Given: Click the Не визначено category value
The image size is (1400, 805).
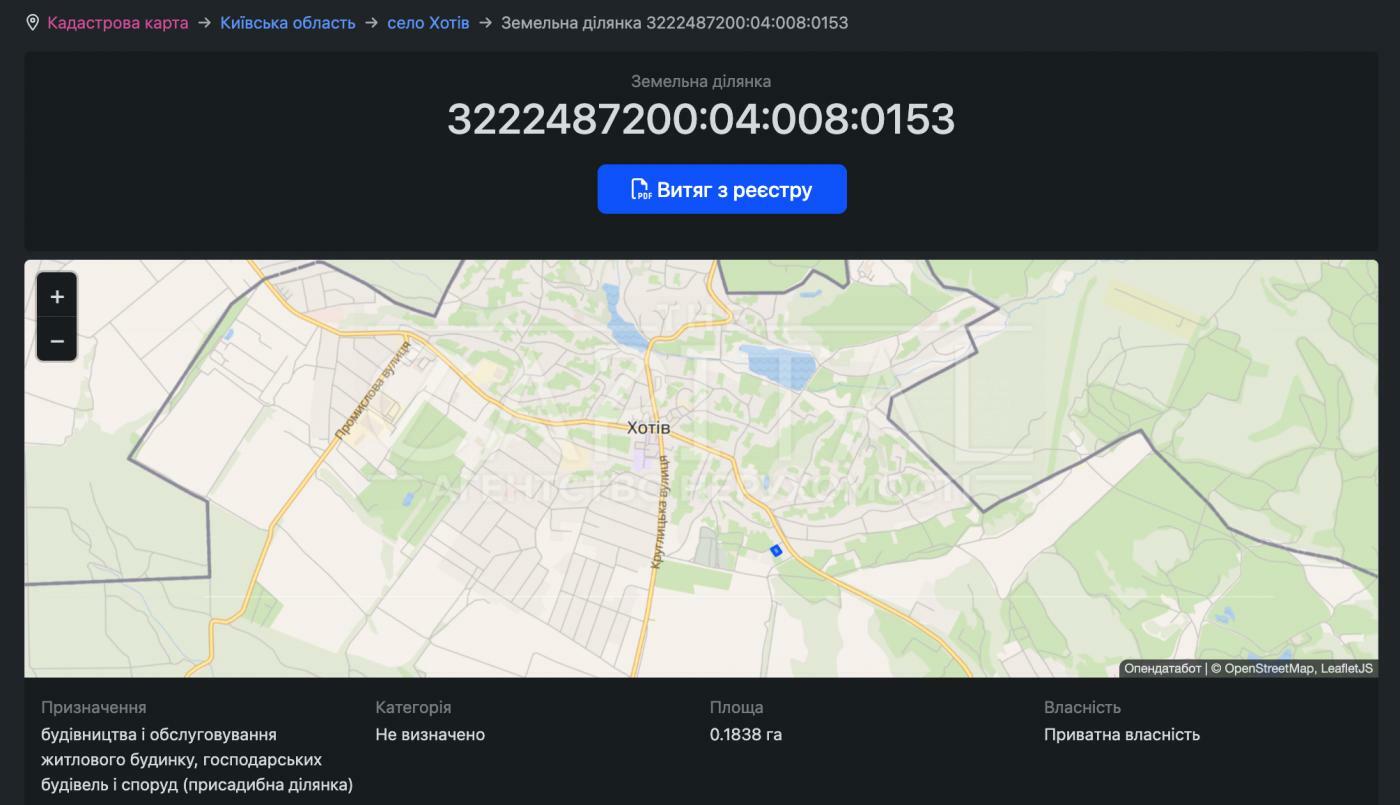Looking at the screenshot, I should [430, 735].
